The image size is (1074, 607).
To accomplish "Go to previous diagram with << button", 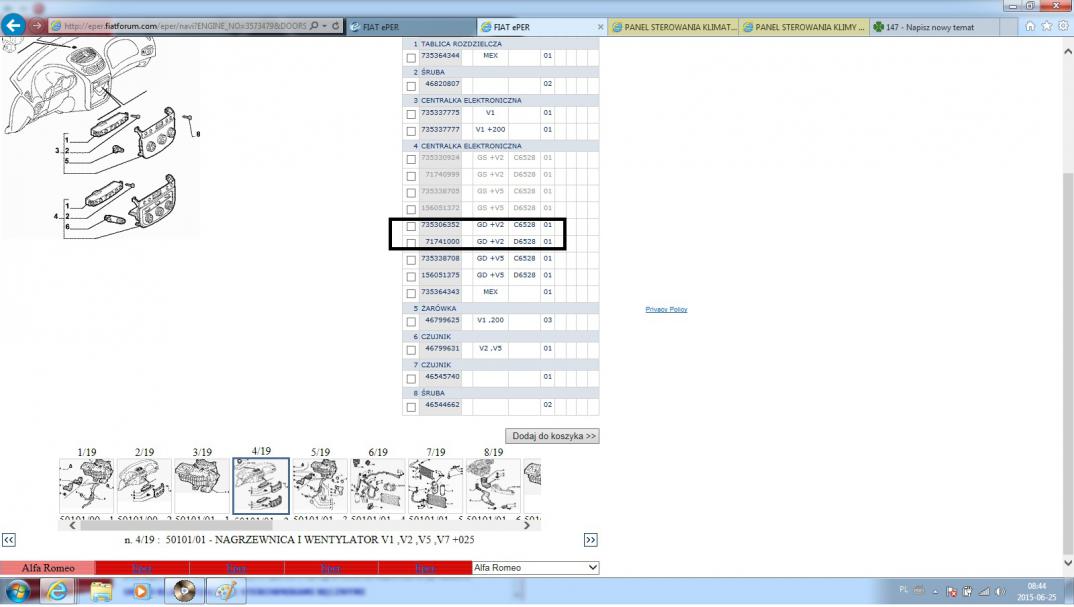I will coord(8,540).
